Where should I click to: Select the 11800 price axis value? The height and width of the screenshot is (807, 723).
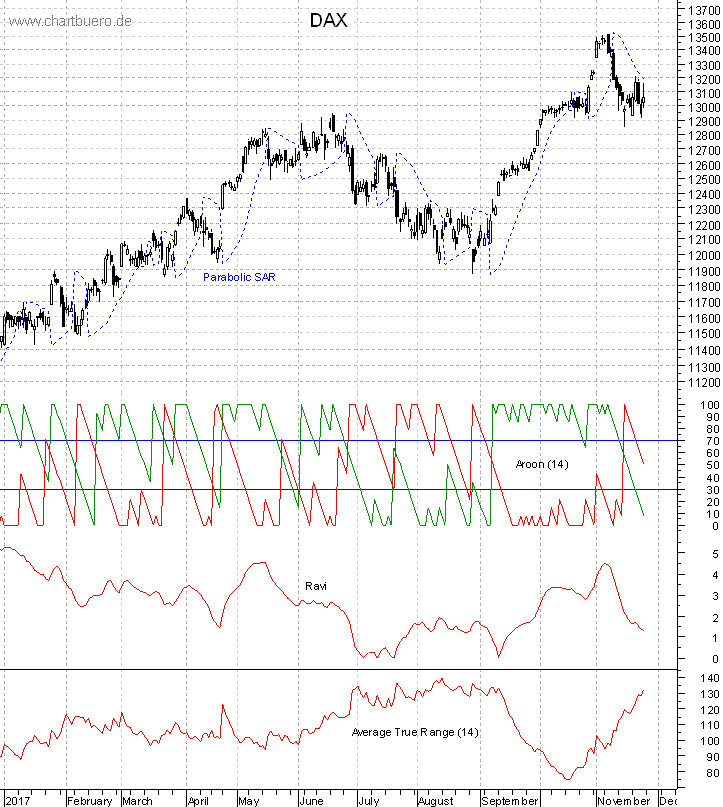(x=704, y=287)
